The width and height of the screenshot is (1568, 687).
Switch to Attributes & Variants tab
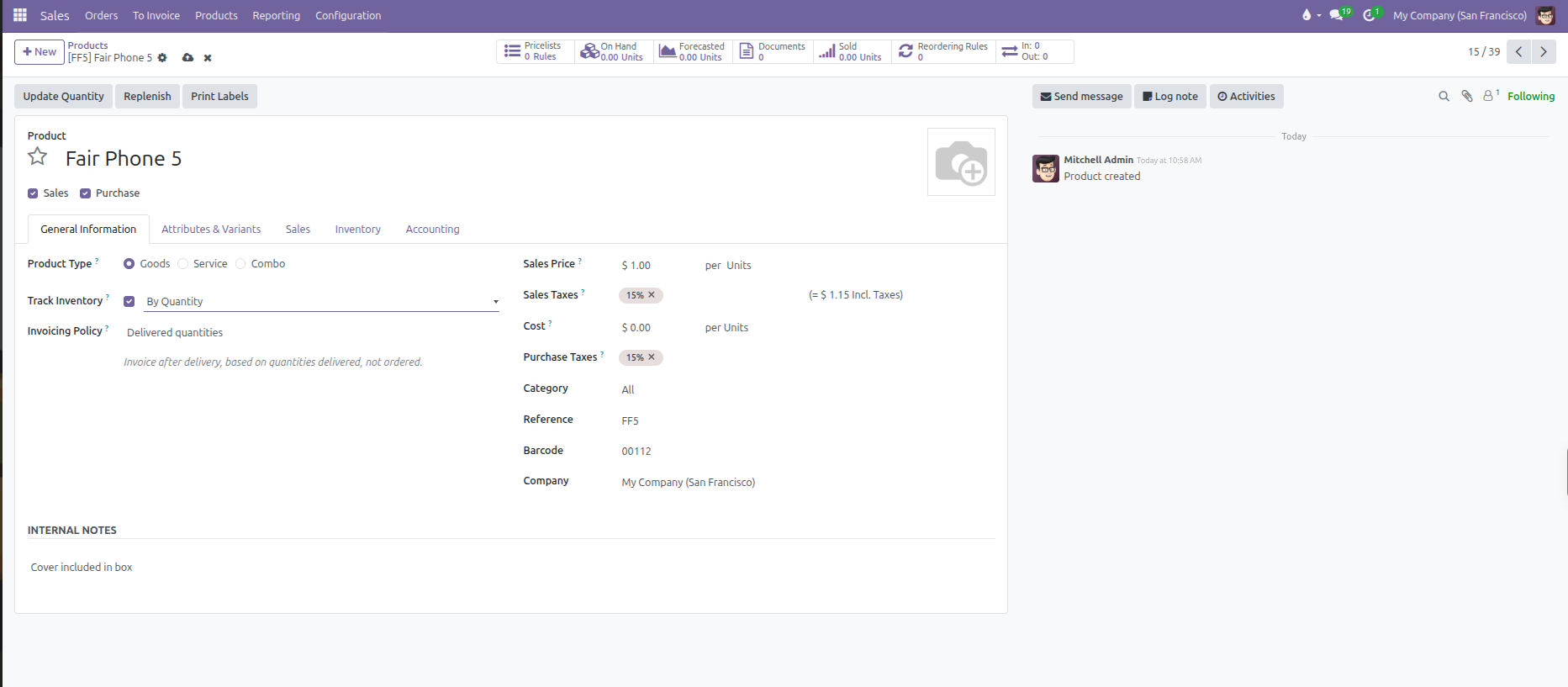click(211, 230)
